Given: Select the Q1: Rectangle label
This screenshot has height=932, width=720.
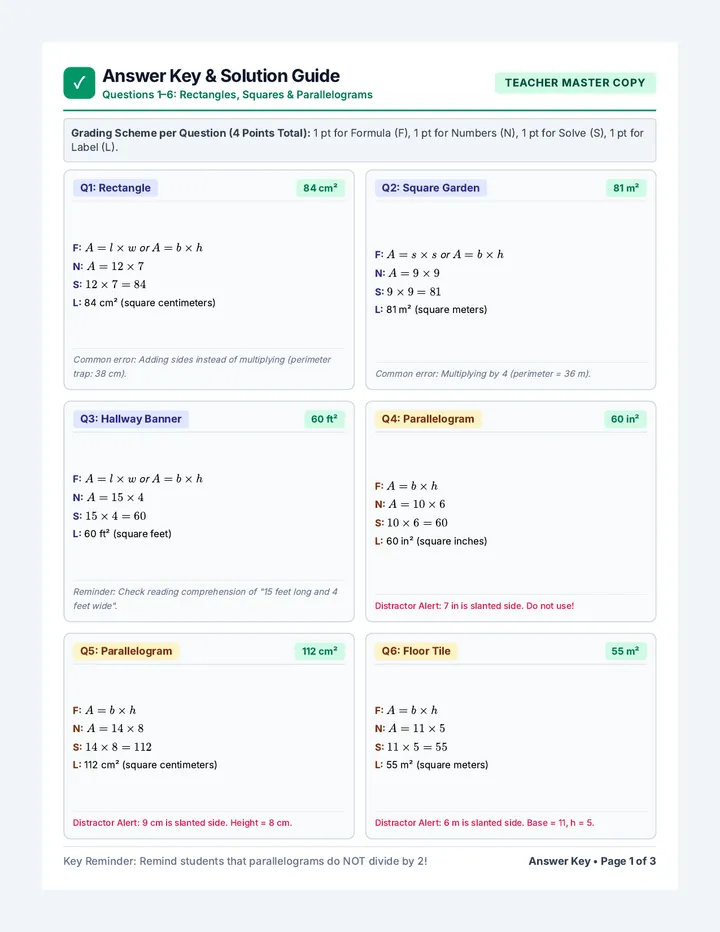Looking at the screenshot, I should [x=115, y=188].
